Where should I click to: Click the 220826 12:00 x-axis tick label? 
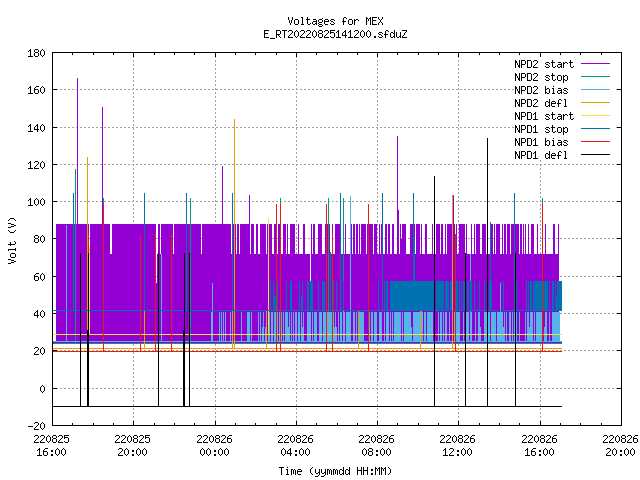(457, 445)
